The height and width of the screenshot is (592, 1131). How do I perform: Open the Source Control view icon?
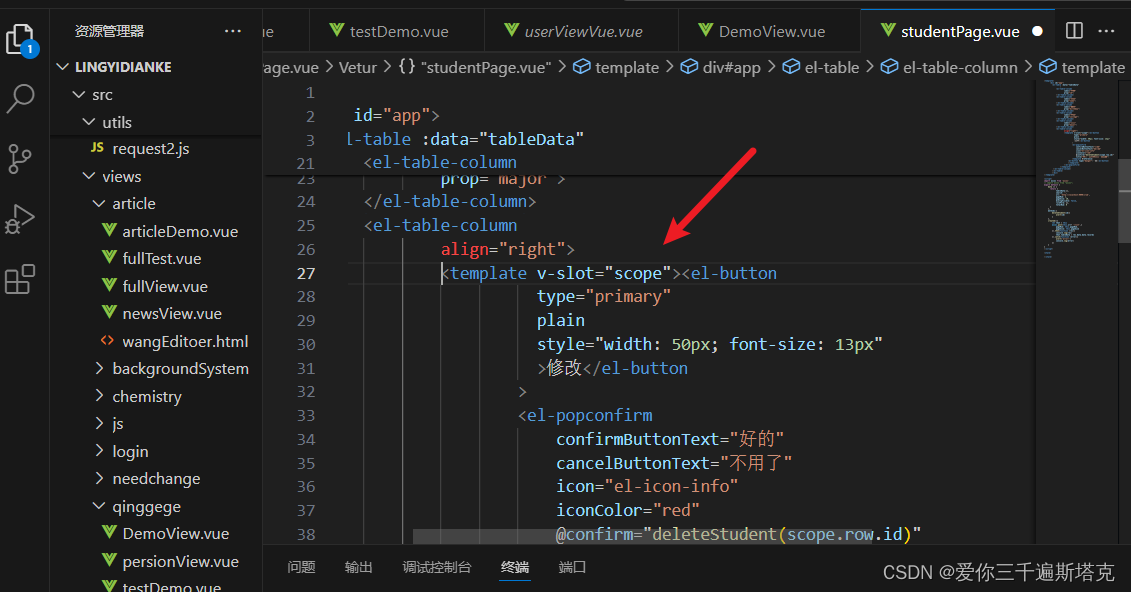(x=19, y=159)
